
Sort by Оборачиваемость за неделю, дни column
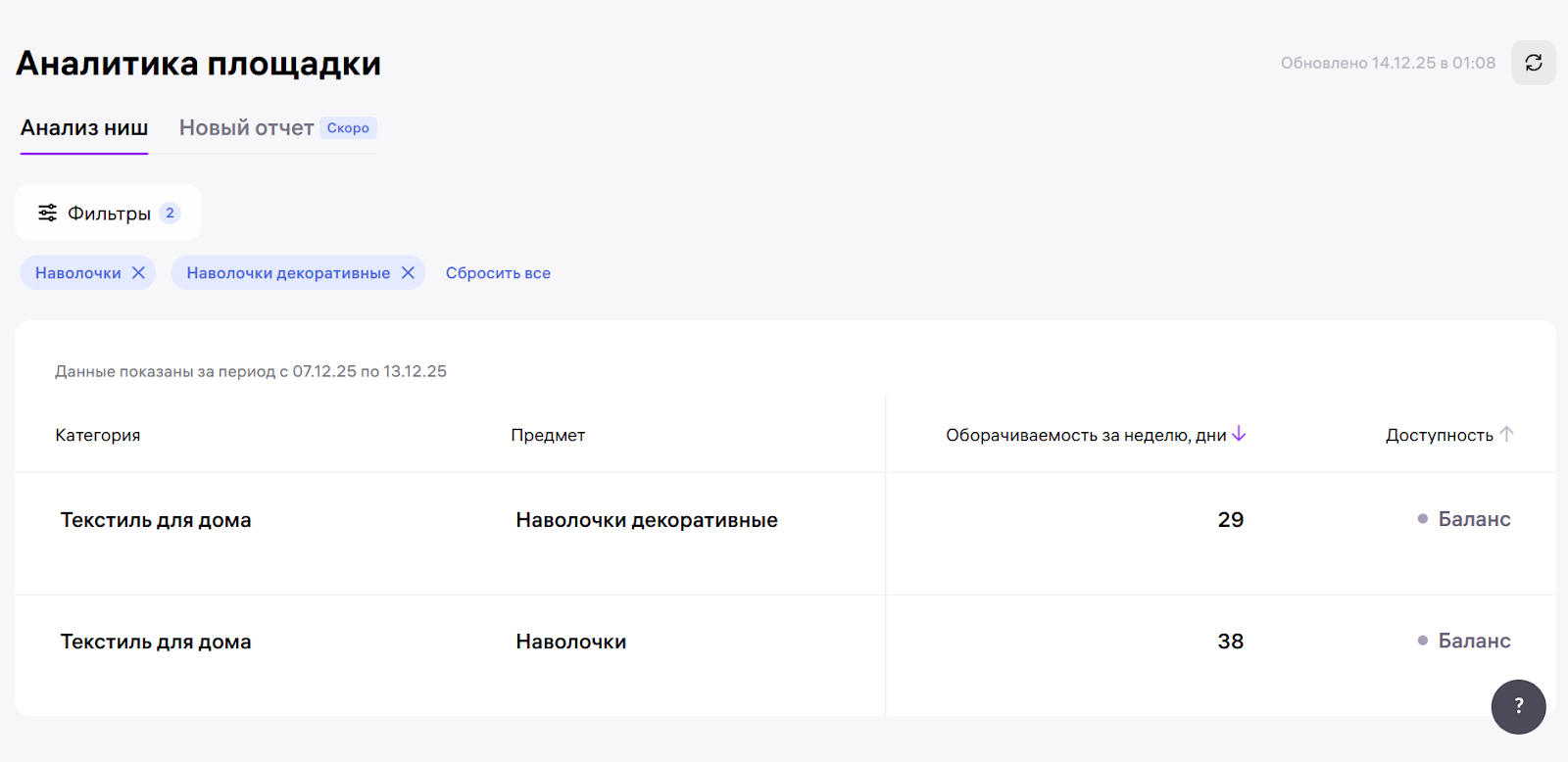1096,435
